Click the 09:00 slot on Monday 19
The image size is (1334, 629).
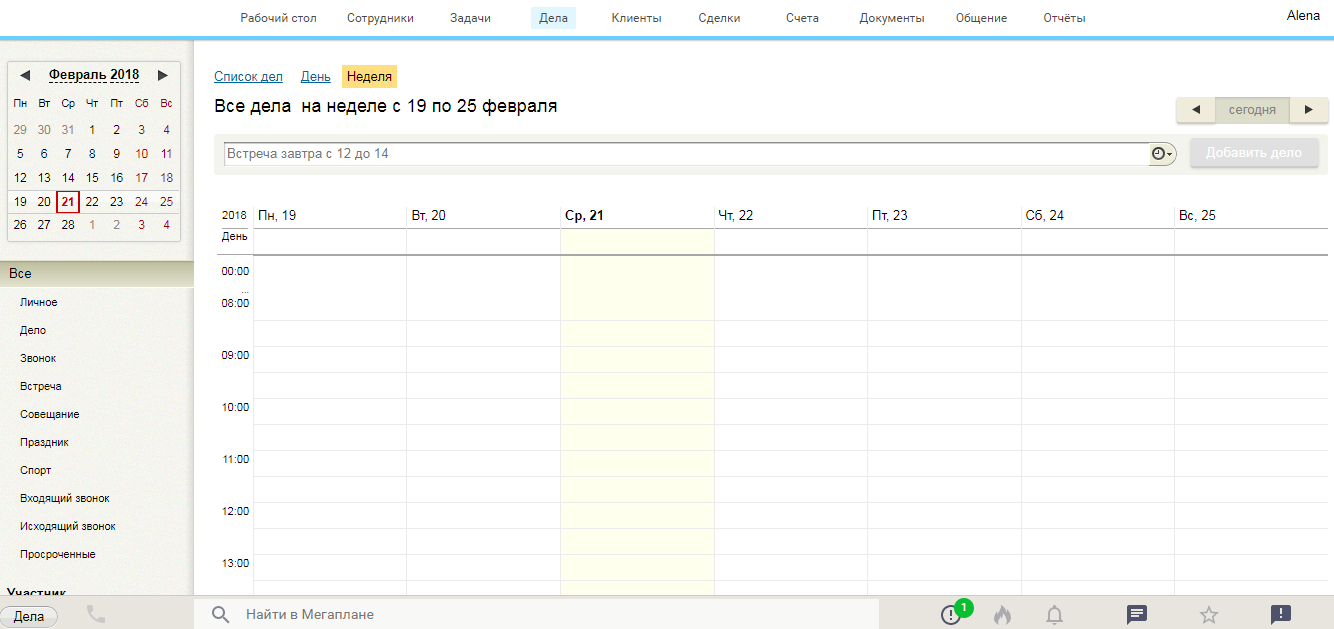(x=330, y=360)
